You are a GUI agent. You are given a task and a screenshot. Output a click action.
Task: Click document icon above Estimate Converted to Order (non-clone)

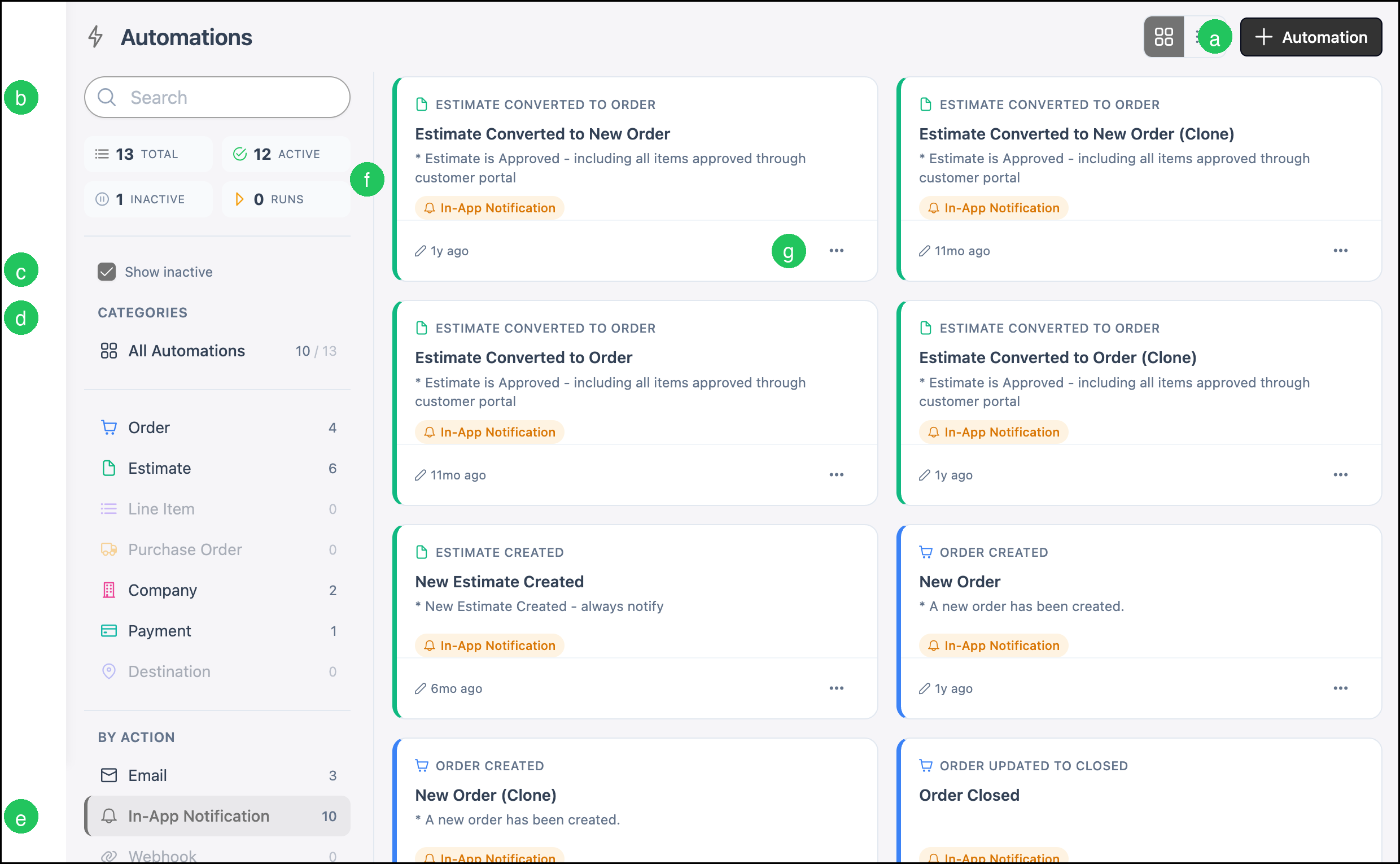[x=422, y=328]
